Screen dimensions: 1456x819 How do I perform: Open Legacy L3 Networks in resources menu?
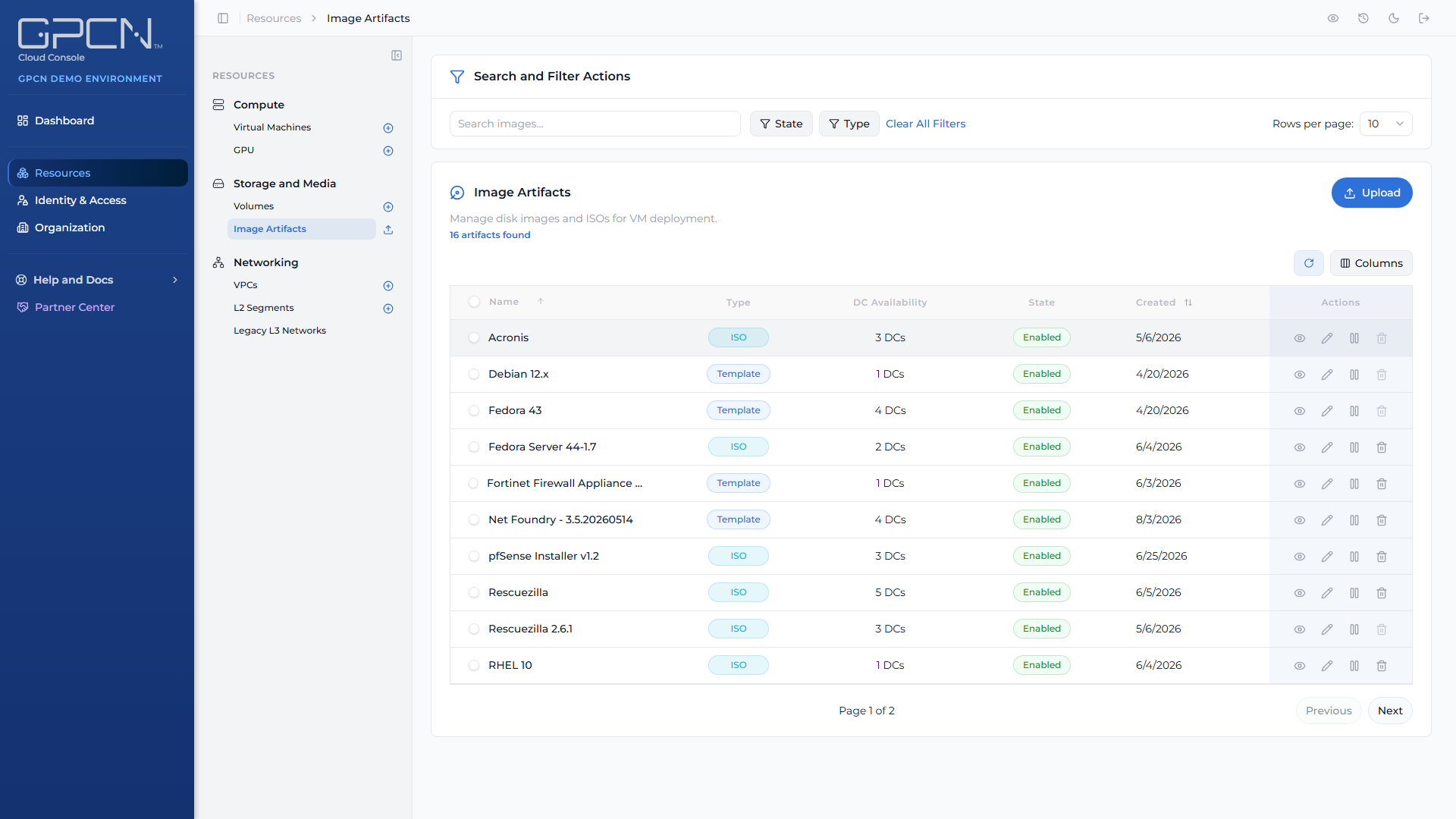[x=280, y=331]
